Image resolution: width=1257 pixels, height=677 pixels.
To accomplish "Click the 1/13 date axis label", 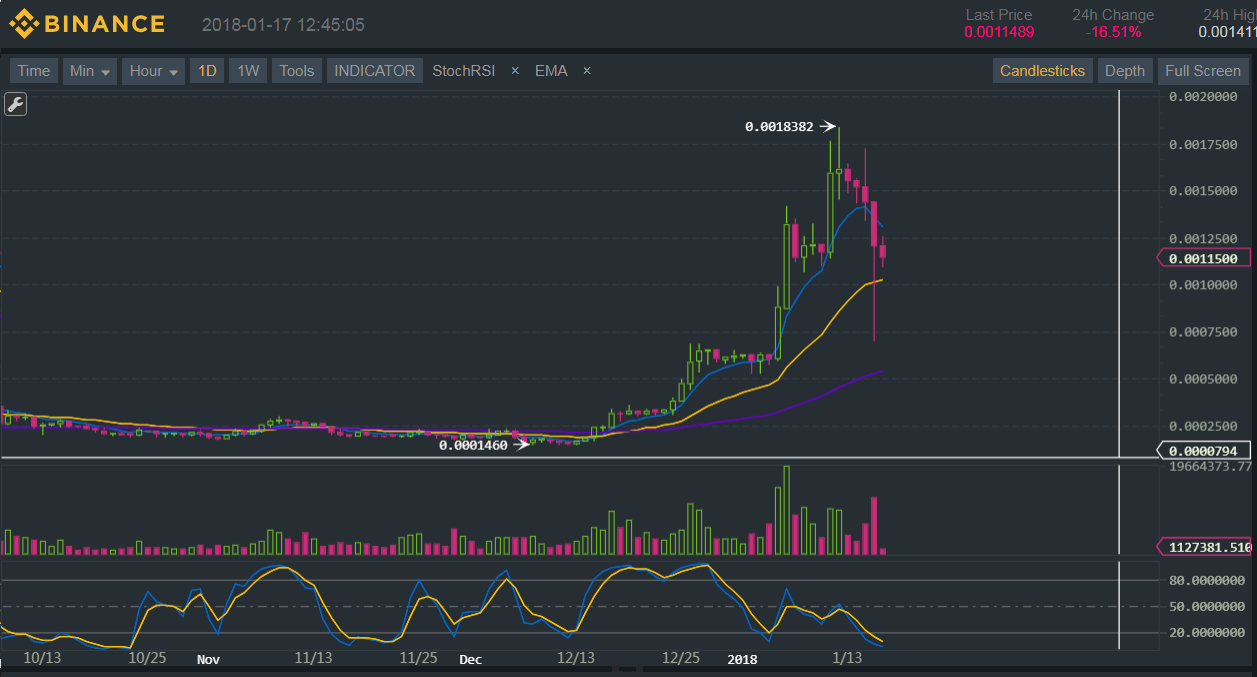I will click(x=847, y=659).
